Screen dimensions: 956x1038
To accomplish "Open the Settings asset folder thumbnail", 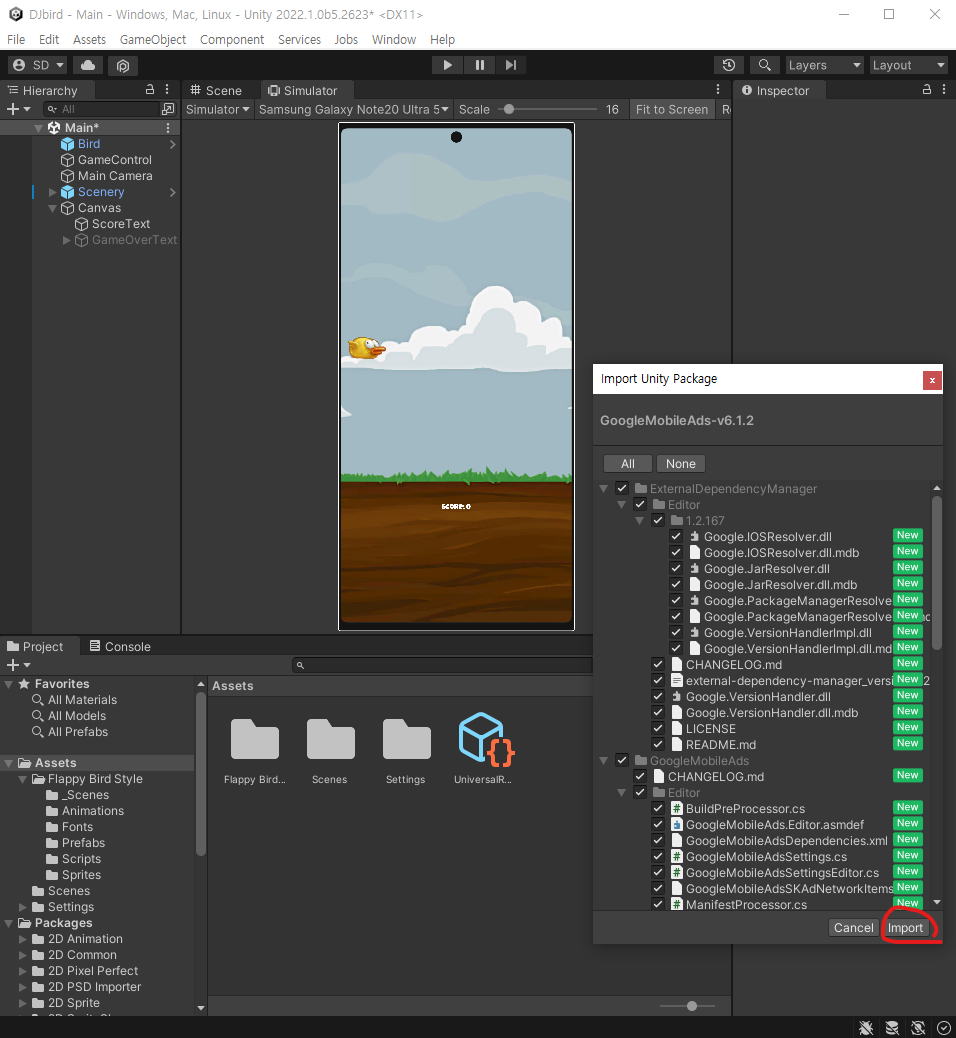I will [406, 739].
